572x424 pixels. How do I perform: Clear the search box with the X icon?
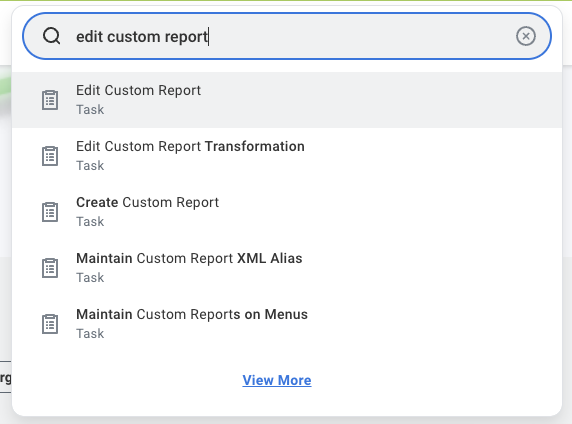[x=526, y=36]
